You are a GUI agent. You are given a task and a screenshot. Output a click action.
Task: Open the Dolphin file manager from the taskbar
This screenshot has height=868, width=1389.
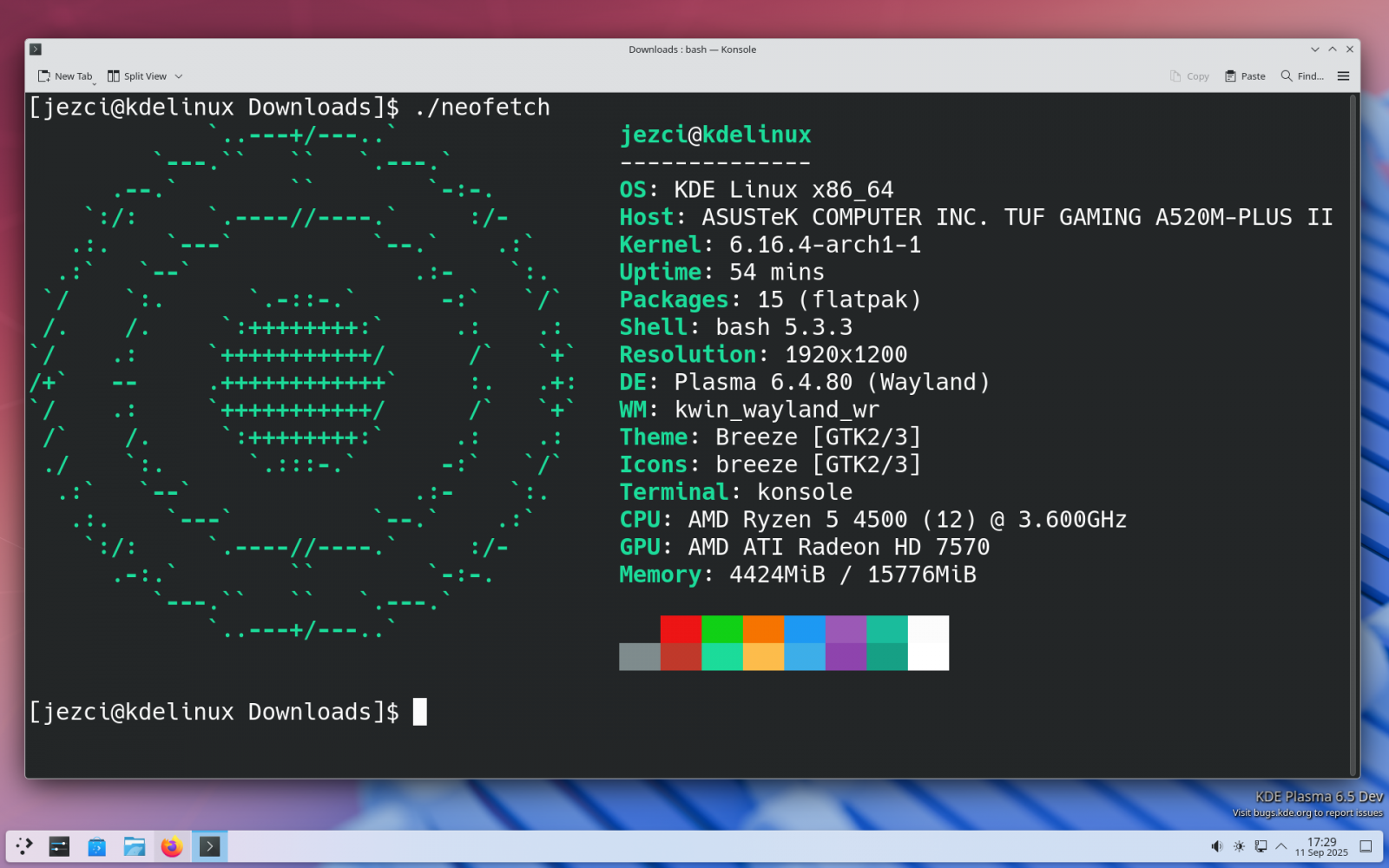pos(135,846)
